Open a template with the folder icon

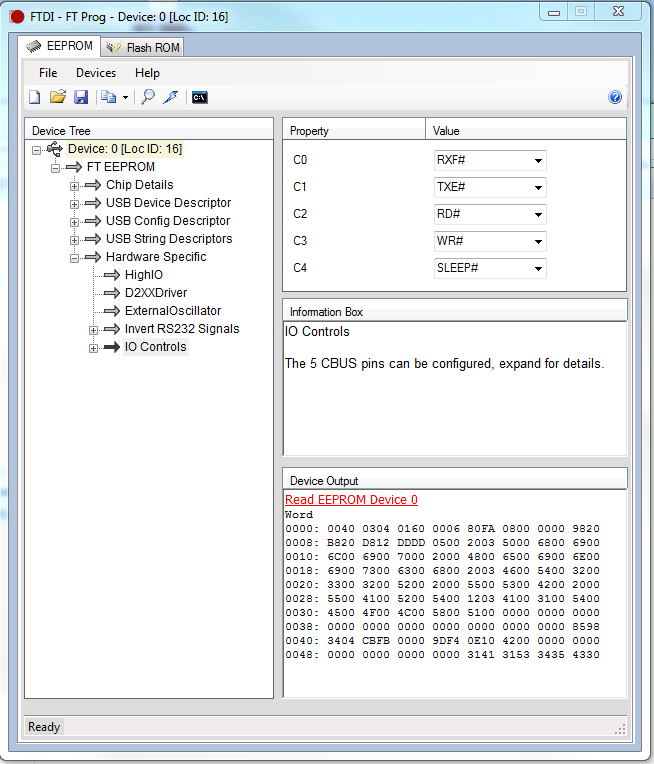pyautogui.click(x=58, y=97)
